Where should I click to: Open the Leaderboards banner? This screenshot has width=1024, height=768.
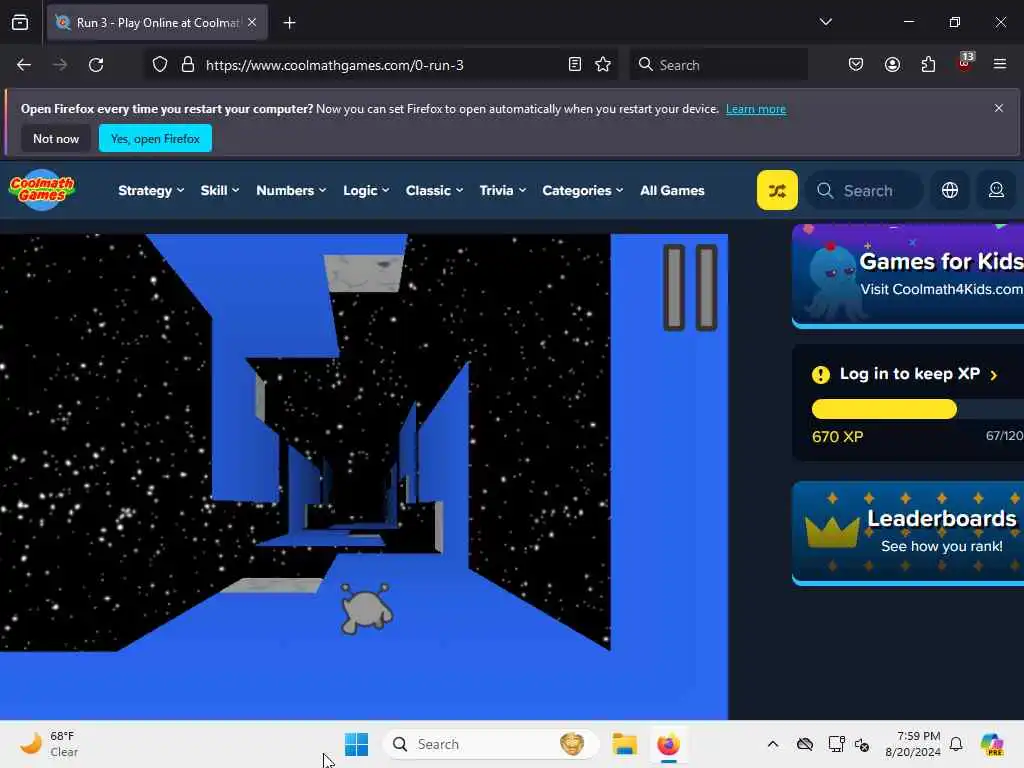pos(908,533)
